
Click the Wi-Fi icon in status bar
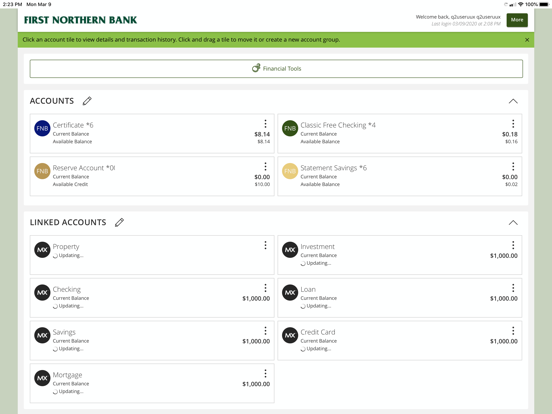(521, 4)
